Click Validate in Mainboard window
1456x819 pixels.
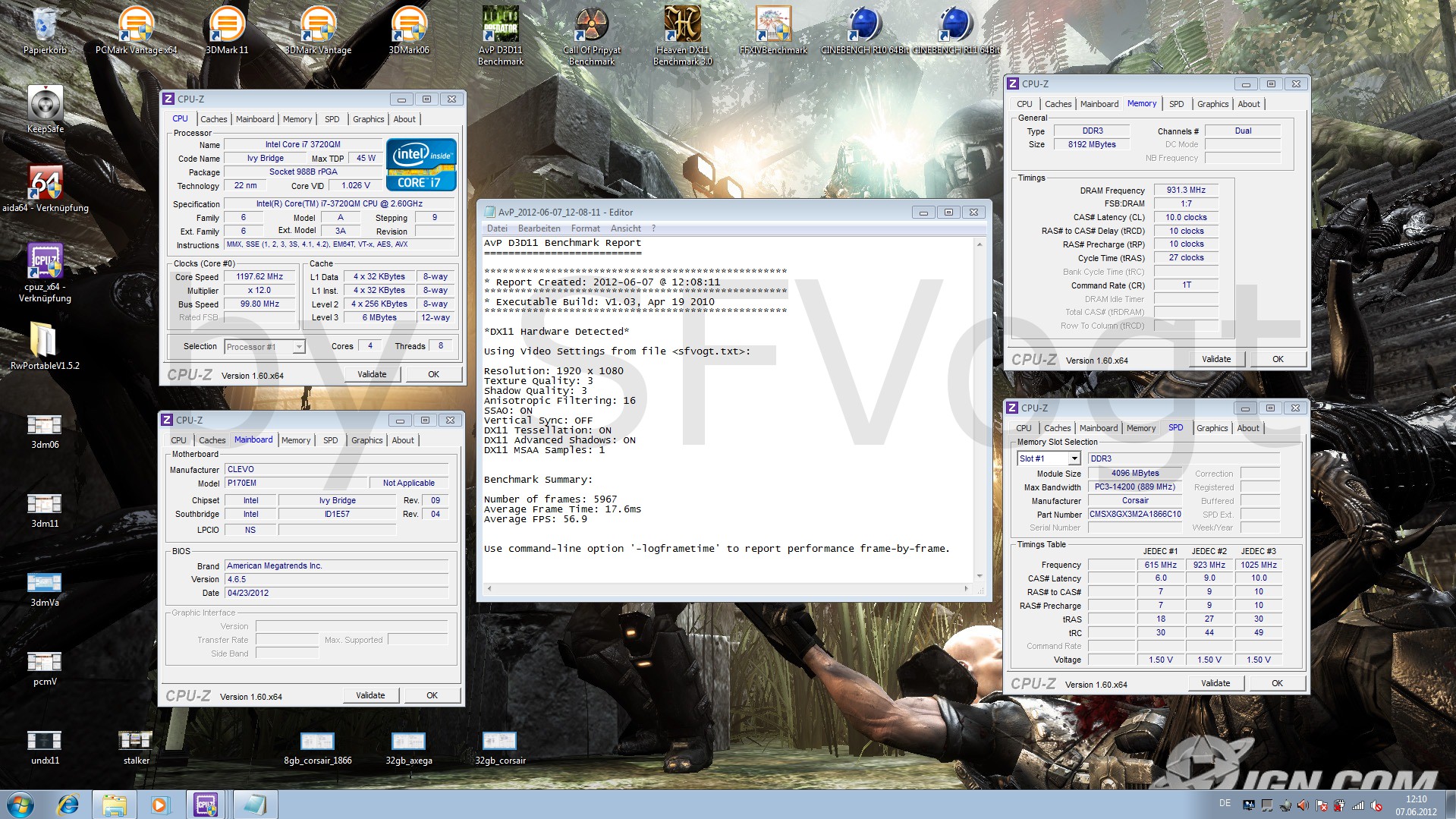click(370, 695)
